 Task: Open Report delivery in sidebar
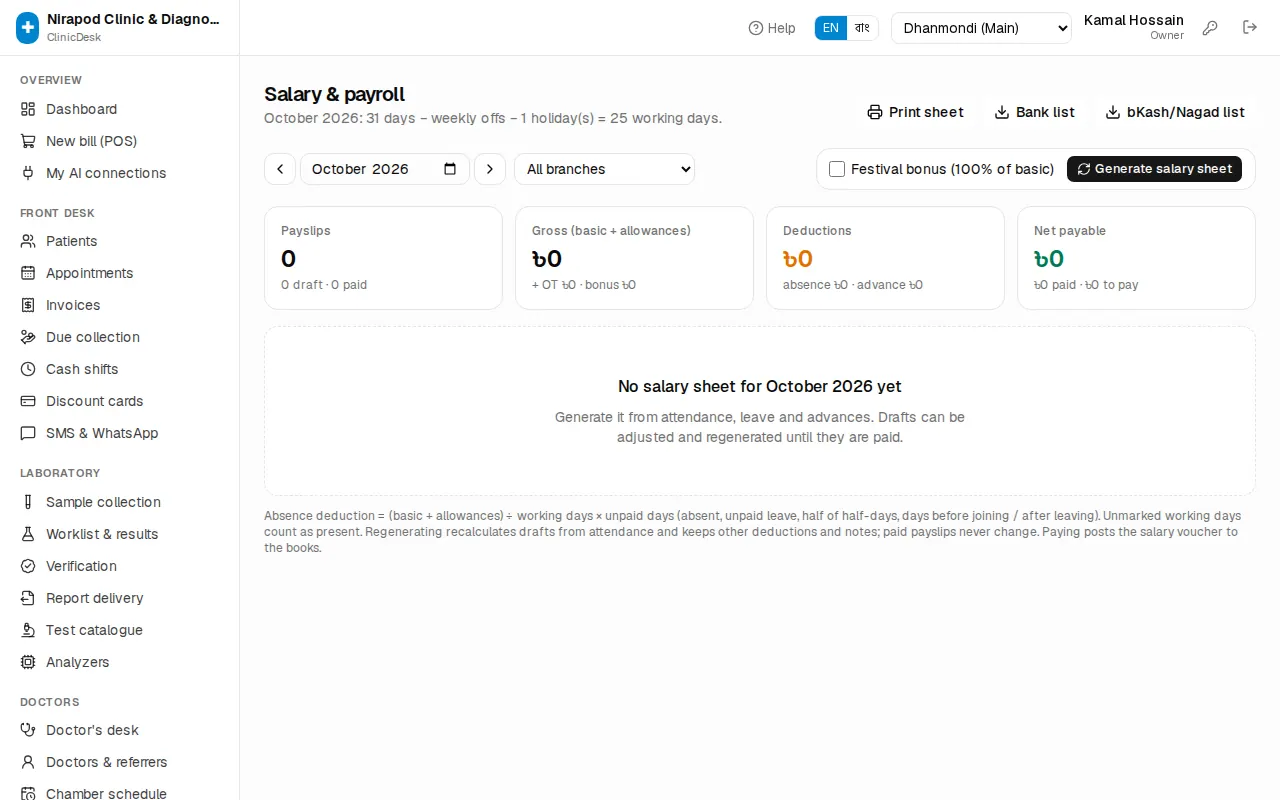pos(120,598)
